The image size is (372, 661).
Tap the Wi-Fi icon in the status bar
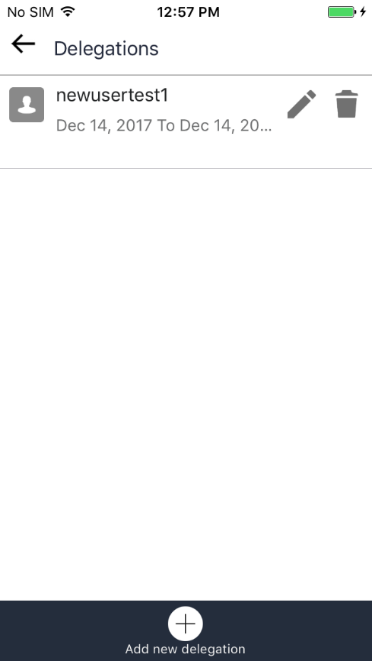click(67, 11)
